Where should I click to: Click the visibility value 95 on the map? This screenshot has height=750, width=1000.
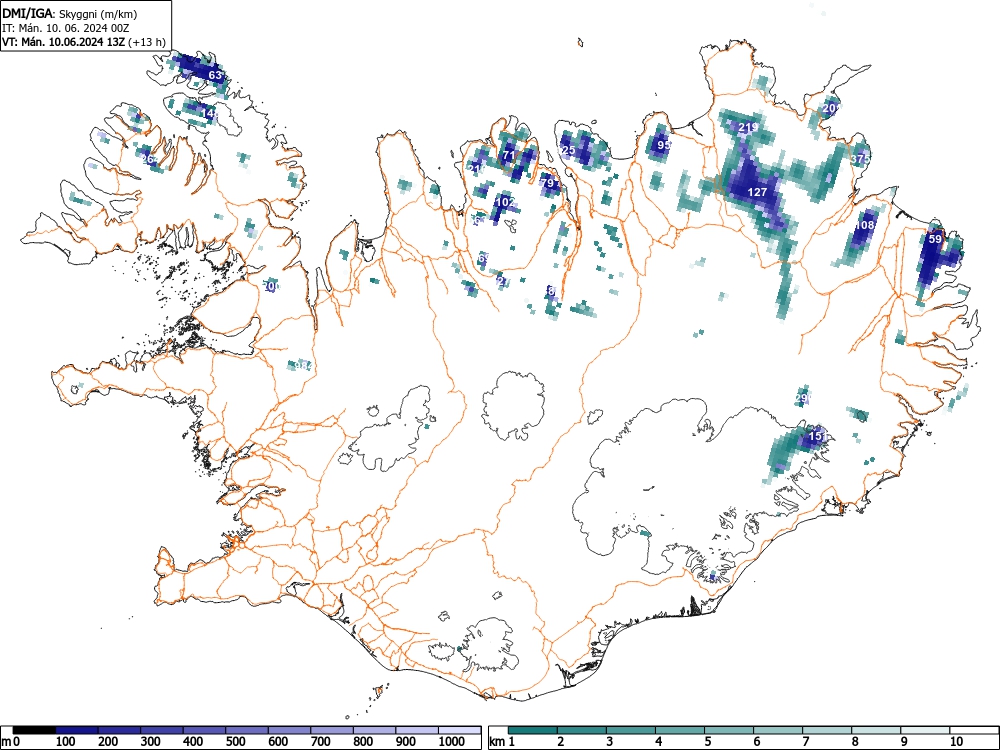(664, 145)
